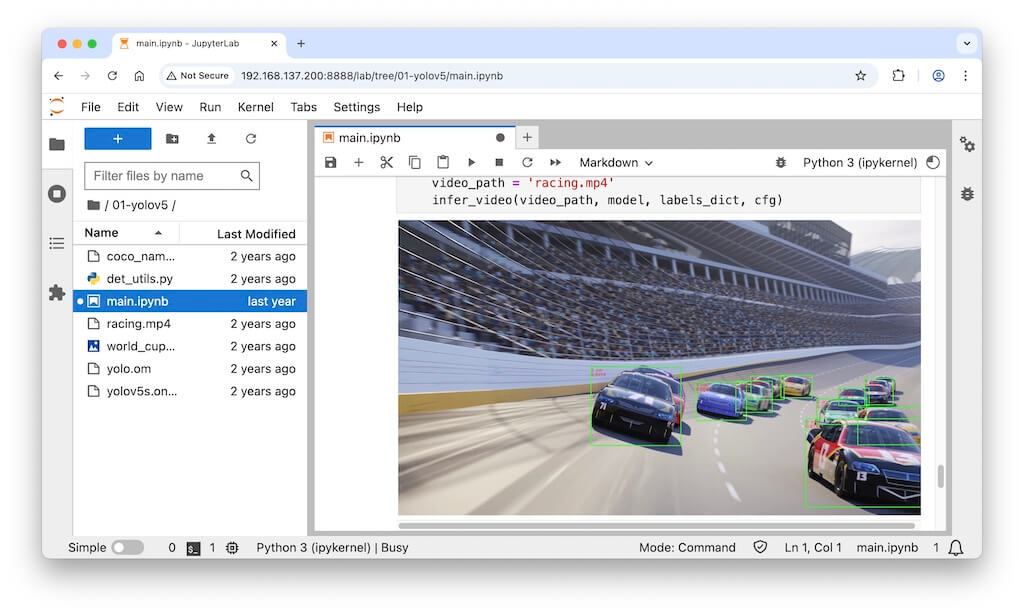Show the Table of Contents sidebar panel

[x=57, y=243]
